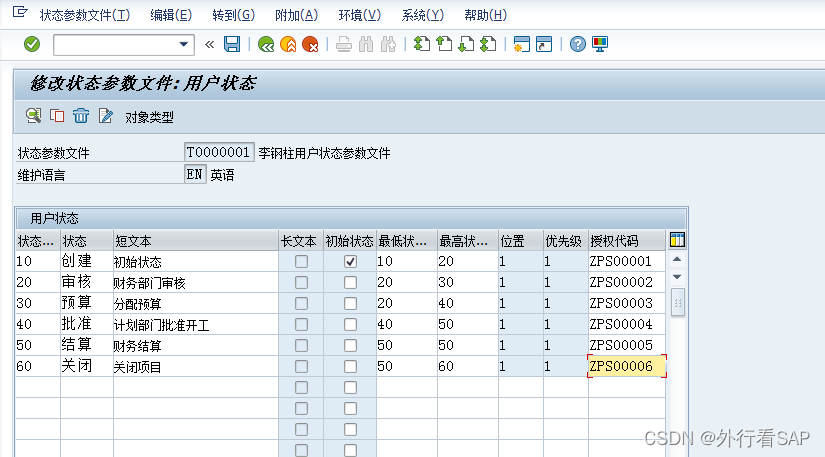The width and height of the screenshot is (825, 457).
Task: Toggle 长文本 checkbox for status 关闭
Action: [x=301, y=367]
